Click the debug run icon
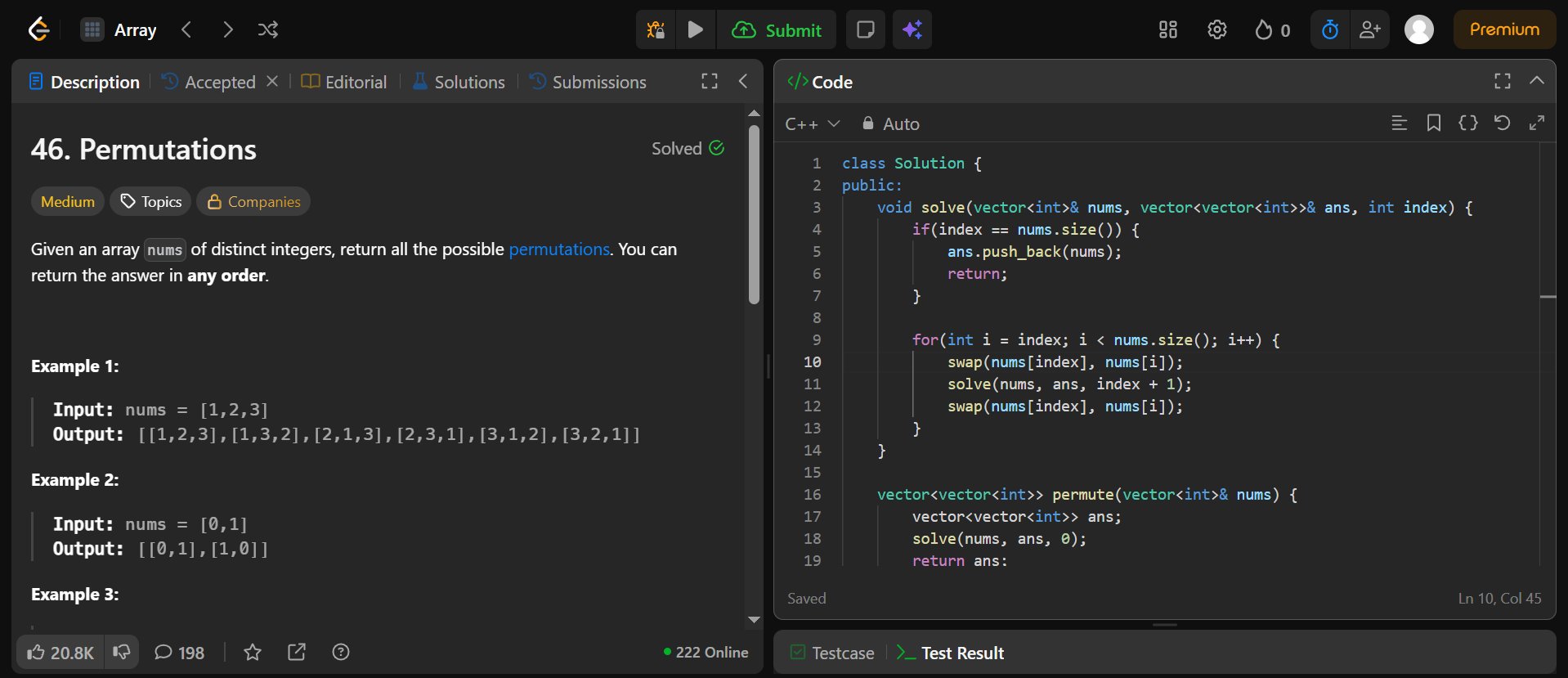This screenshot has width=1568, height=678. (x=656, y=30)
